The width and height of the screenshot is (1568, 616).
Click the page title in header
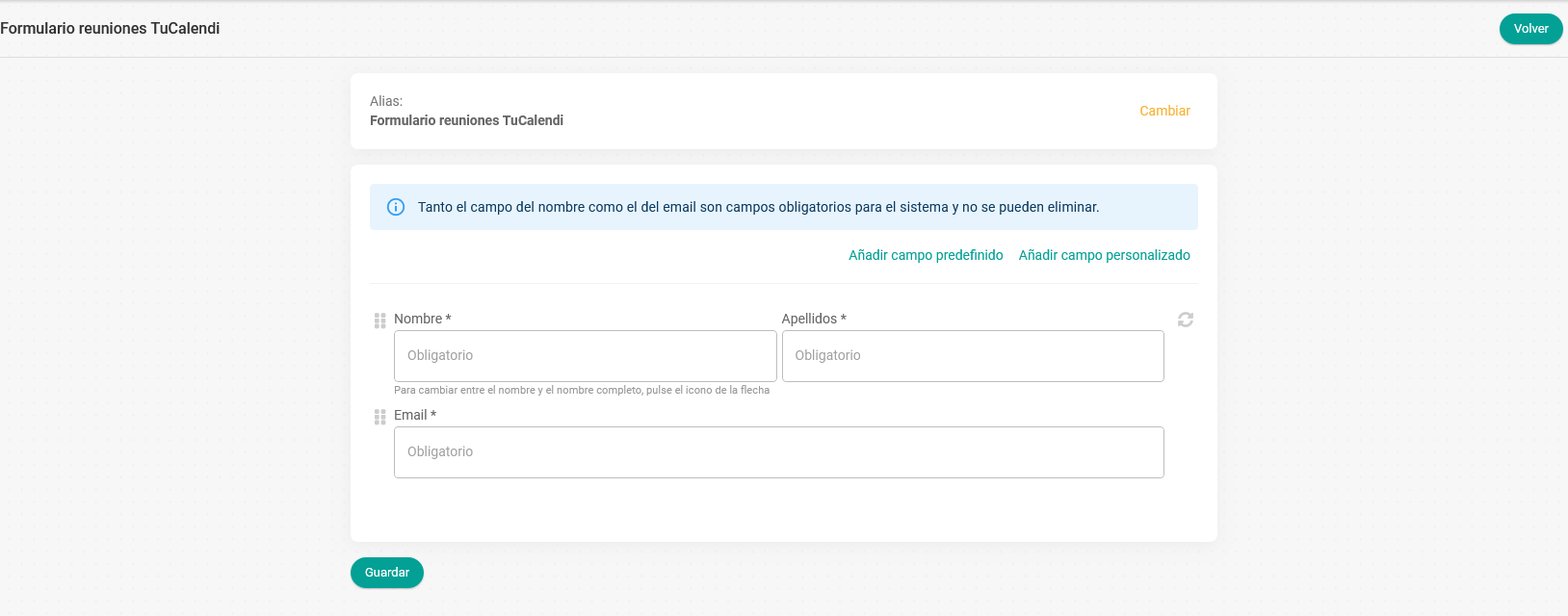110,29
